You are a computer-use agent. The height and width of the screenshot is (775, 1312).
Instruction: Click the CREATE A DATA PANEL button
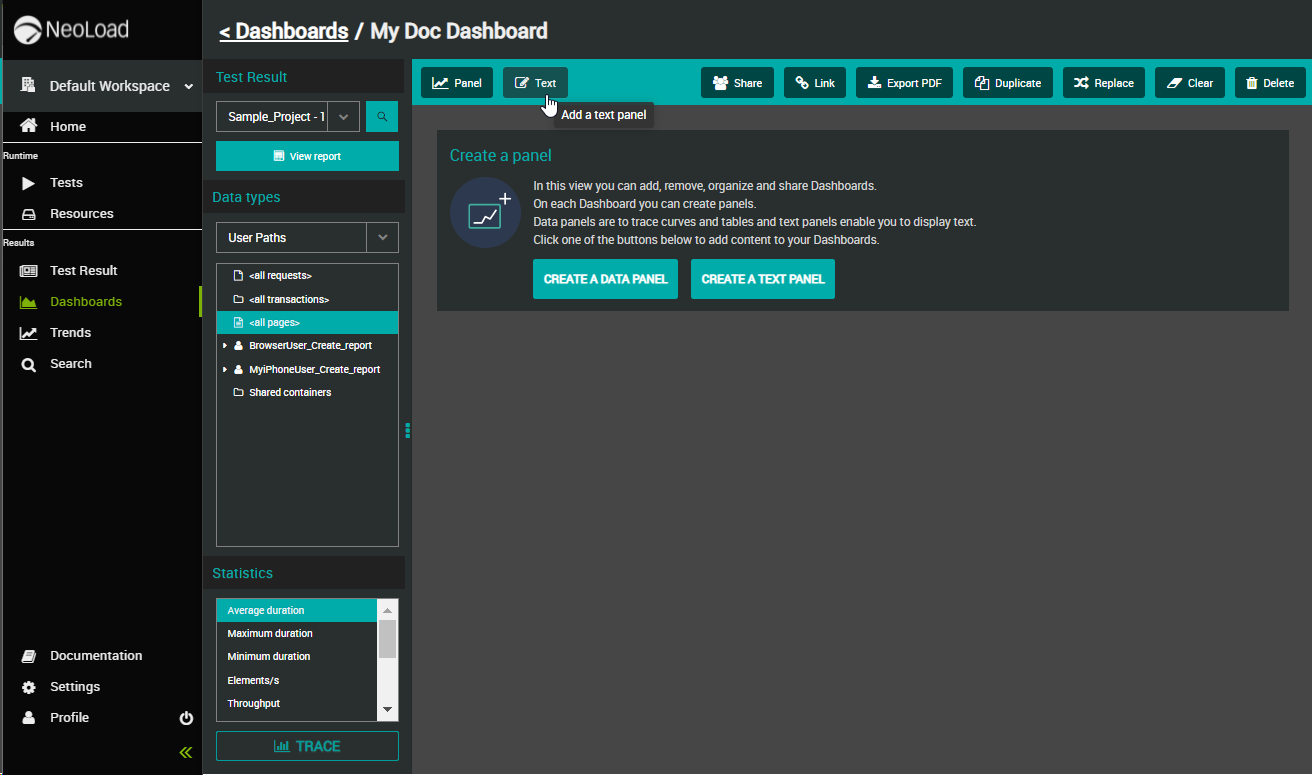pyautogui.click(x=606, y=279)
